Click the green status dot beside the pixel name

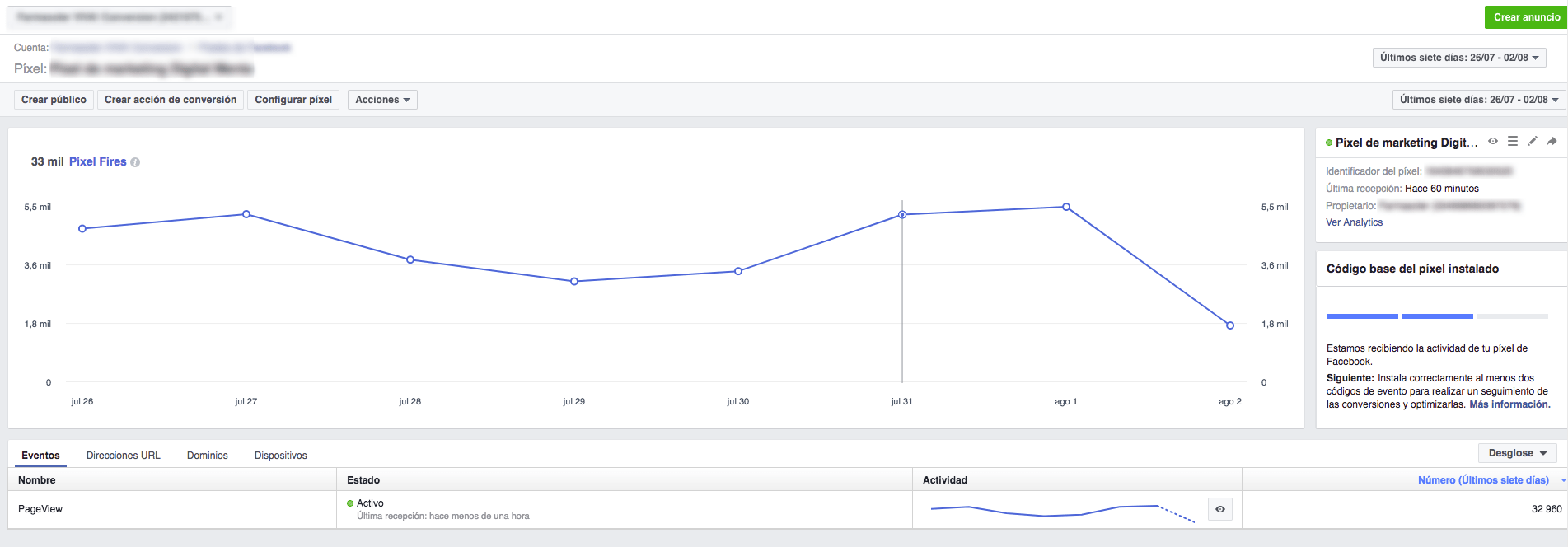pyautogui.click(x=1329, y=143)
